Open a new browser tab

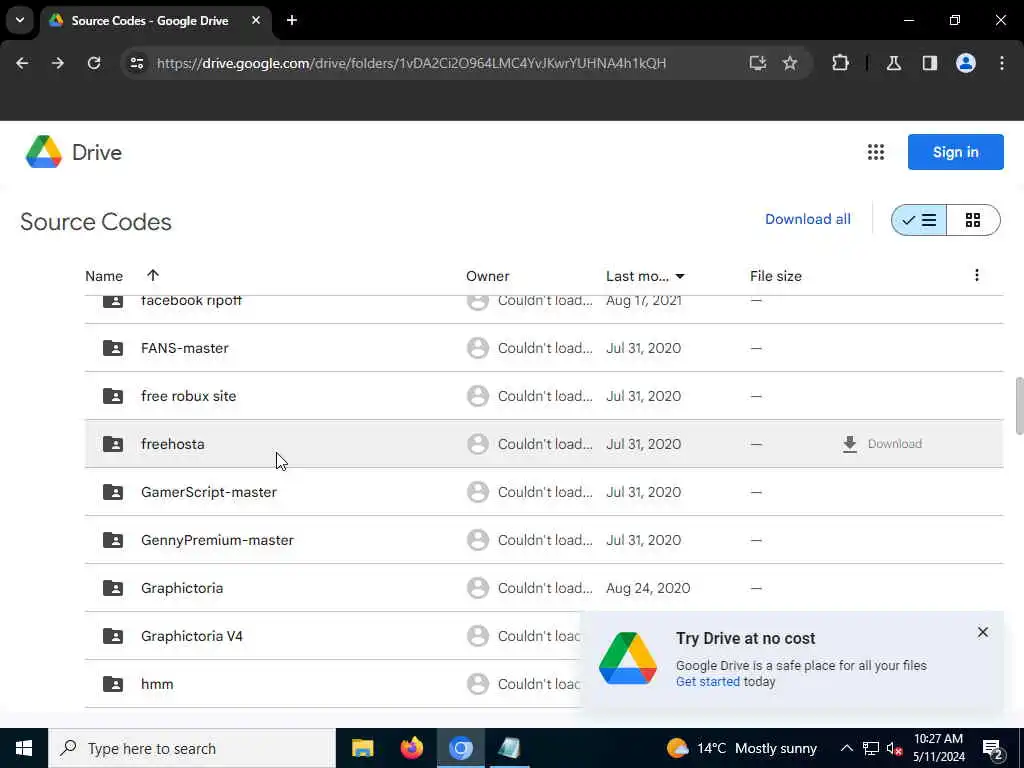(292, 20)
